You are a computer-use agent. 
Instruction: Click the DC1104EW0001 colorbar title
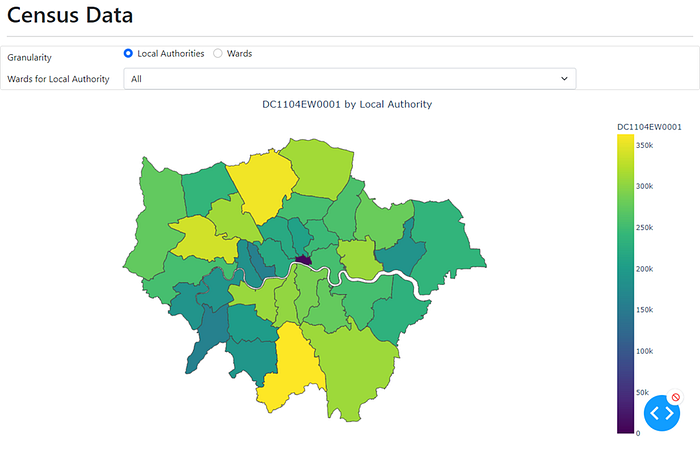click(649, 127)
